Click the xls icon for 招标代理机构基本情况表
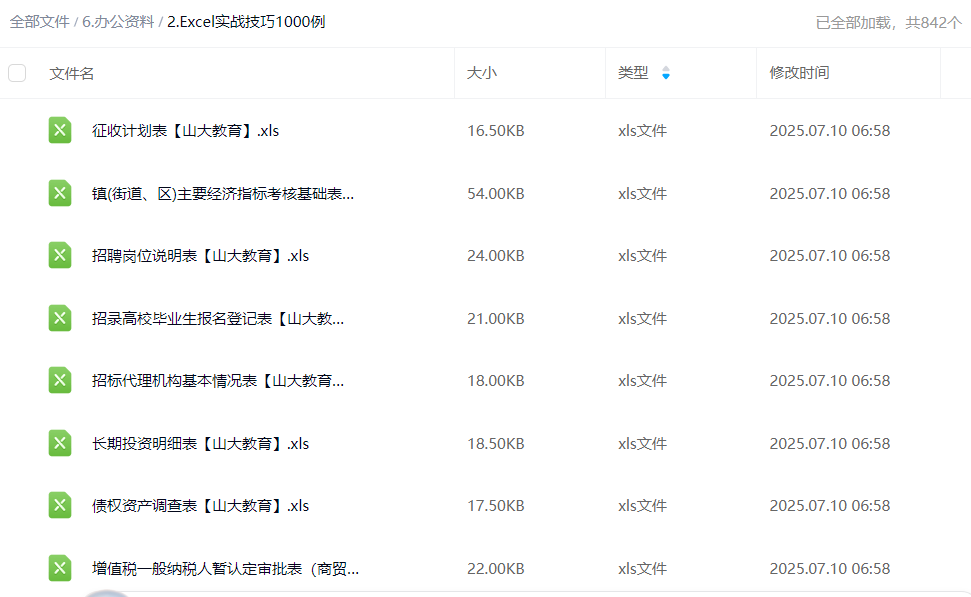The width and height of the screenshot is (971, 597). click(x=60, y=381)
